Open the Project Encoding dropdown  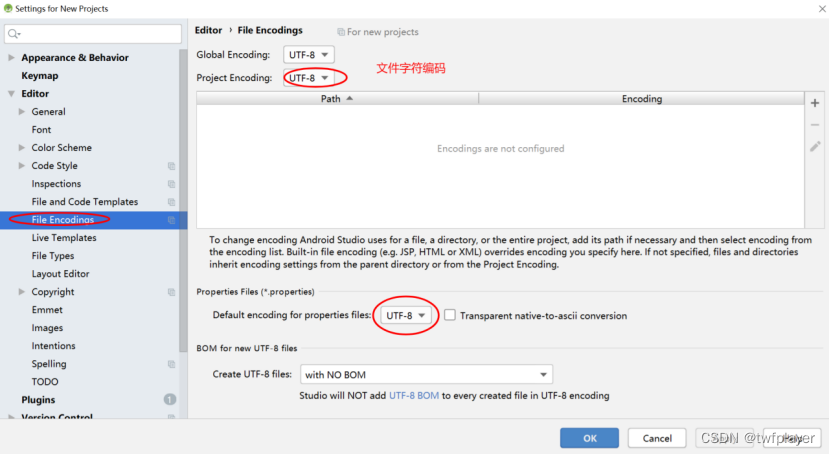pos(309,78)
